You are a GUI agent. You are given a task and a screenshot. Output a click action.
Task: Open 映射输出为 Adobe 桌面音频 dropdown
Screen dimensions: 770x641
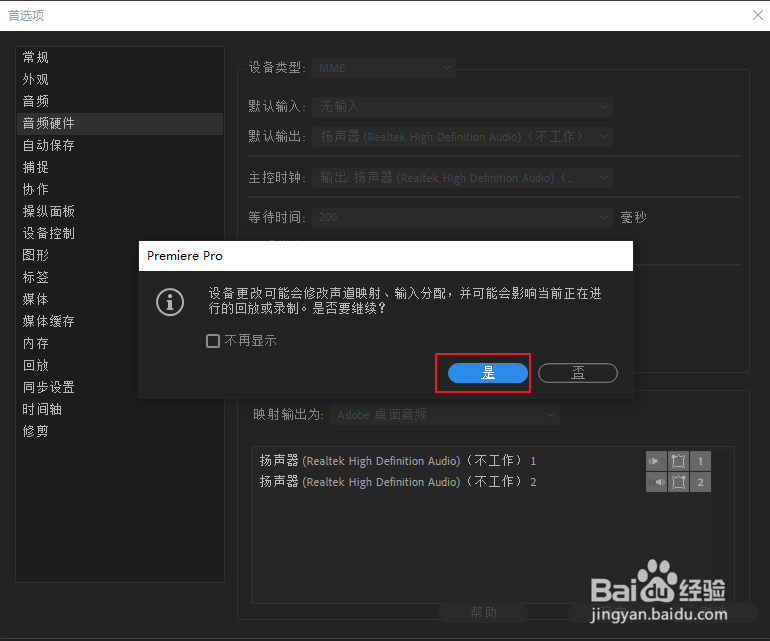point(445,415)
